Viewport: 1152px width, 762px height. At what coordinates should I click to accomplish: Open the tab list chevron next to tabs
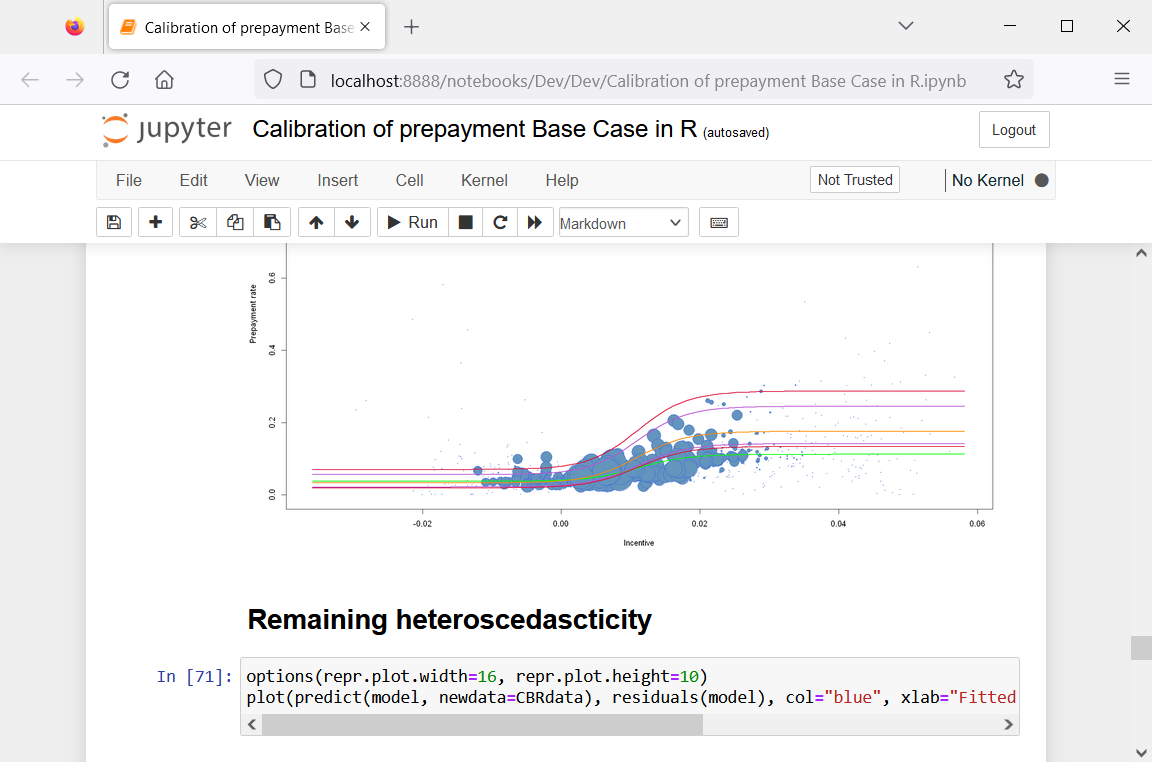[x=904, y=26]
